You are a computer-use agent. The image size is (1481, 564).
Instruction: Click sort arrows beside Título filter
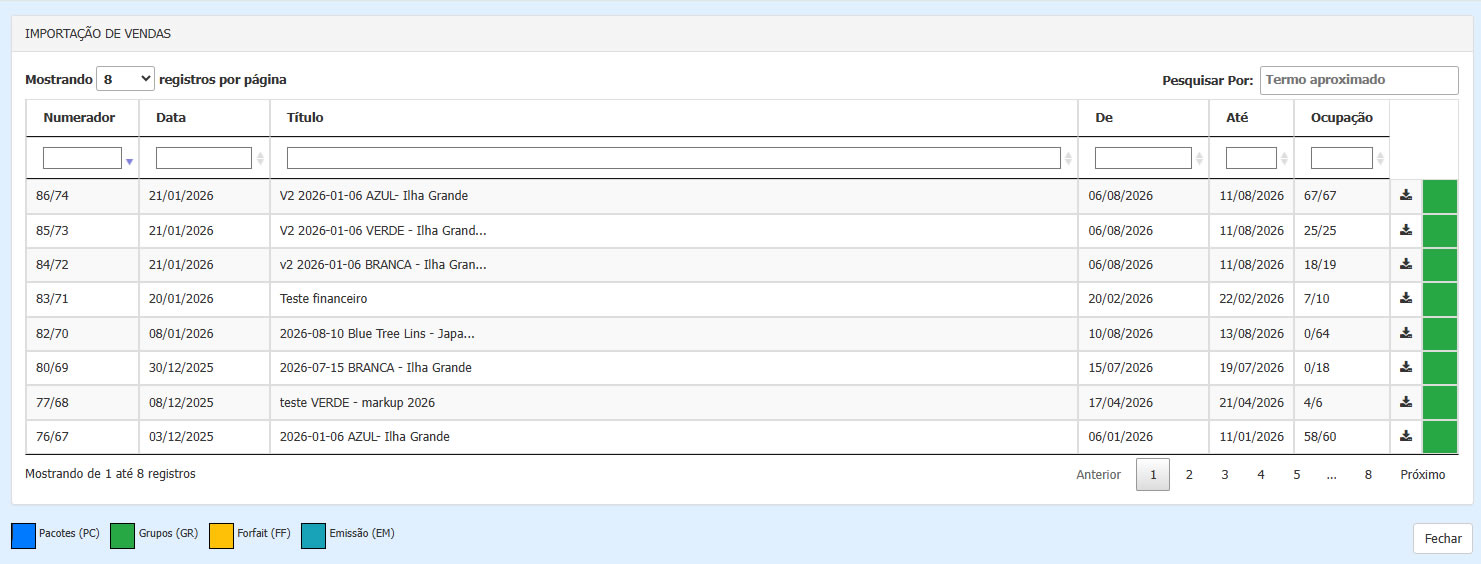coord(1069,159)
